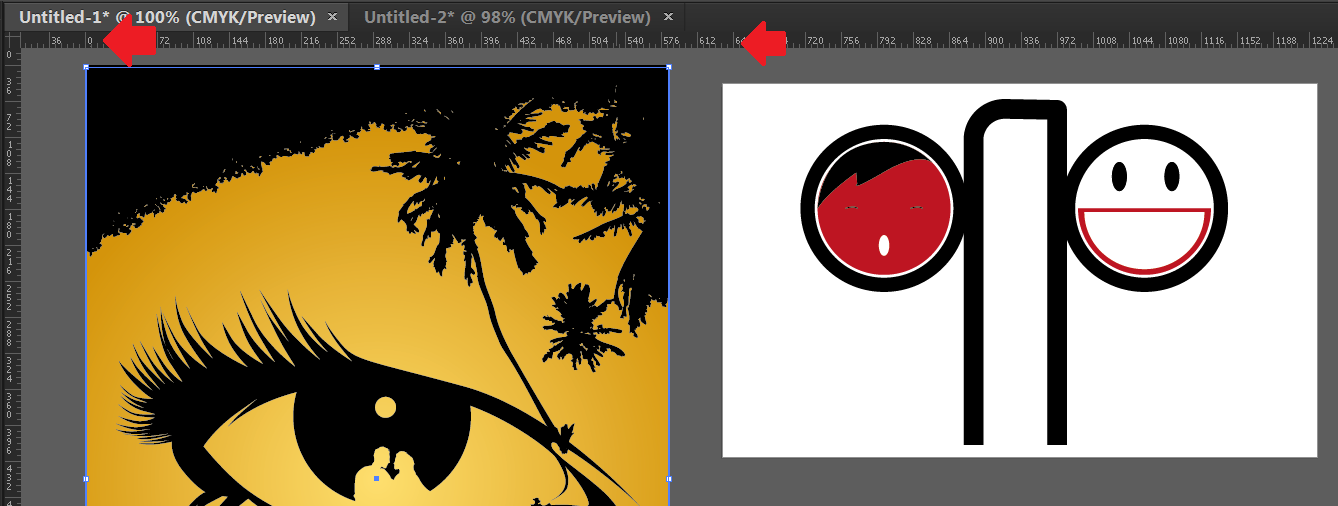Click the right-middle selection handle of the eye artwork

click(x=668, y=479)
